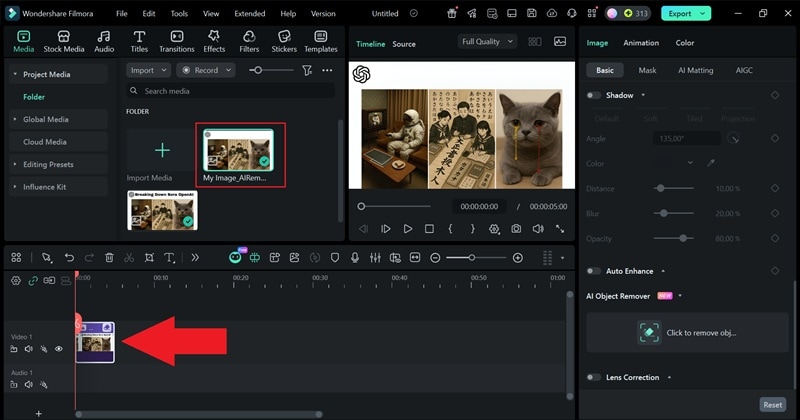Lock the Video 1 track

(x=14, y=349)
